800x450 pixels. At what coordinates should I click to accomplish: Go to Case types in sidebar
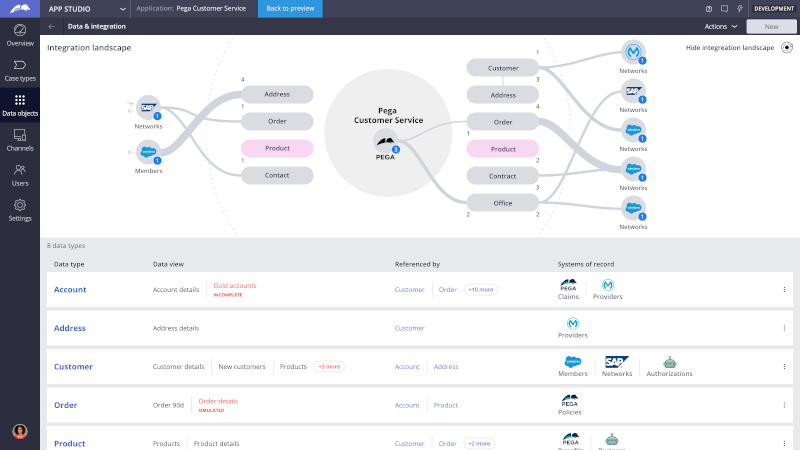coord(20,69)
